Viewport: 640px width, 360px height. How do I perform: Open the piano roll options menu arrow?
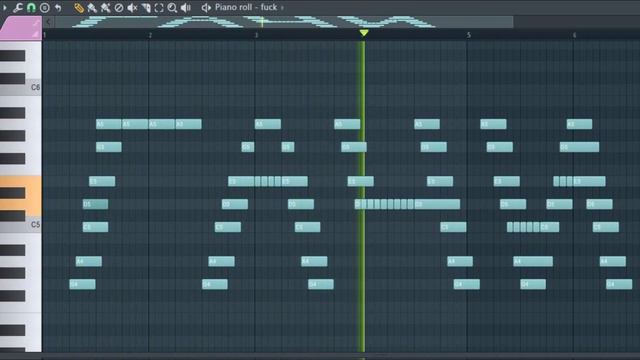pyautogui.click(x=4, y=7)
